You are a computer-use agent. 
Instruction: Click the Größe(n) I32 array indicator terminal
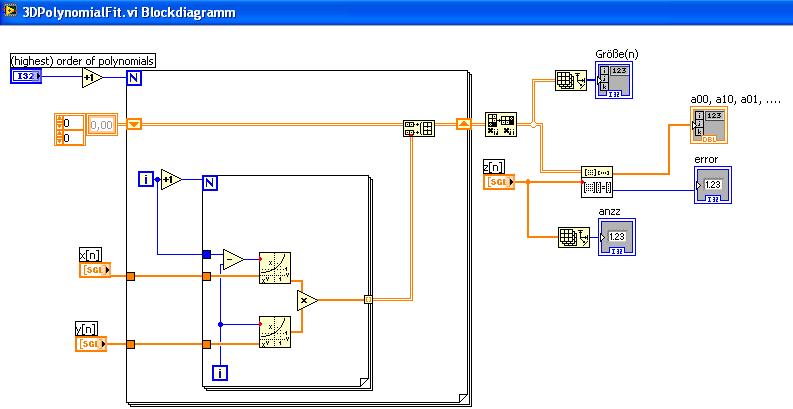[613, 80]
